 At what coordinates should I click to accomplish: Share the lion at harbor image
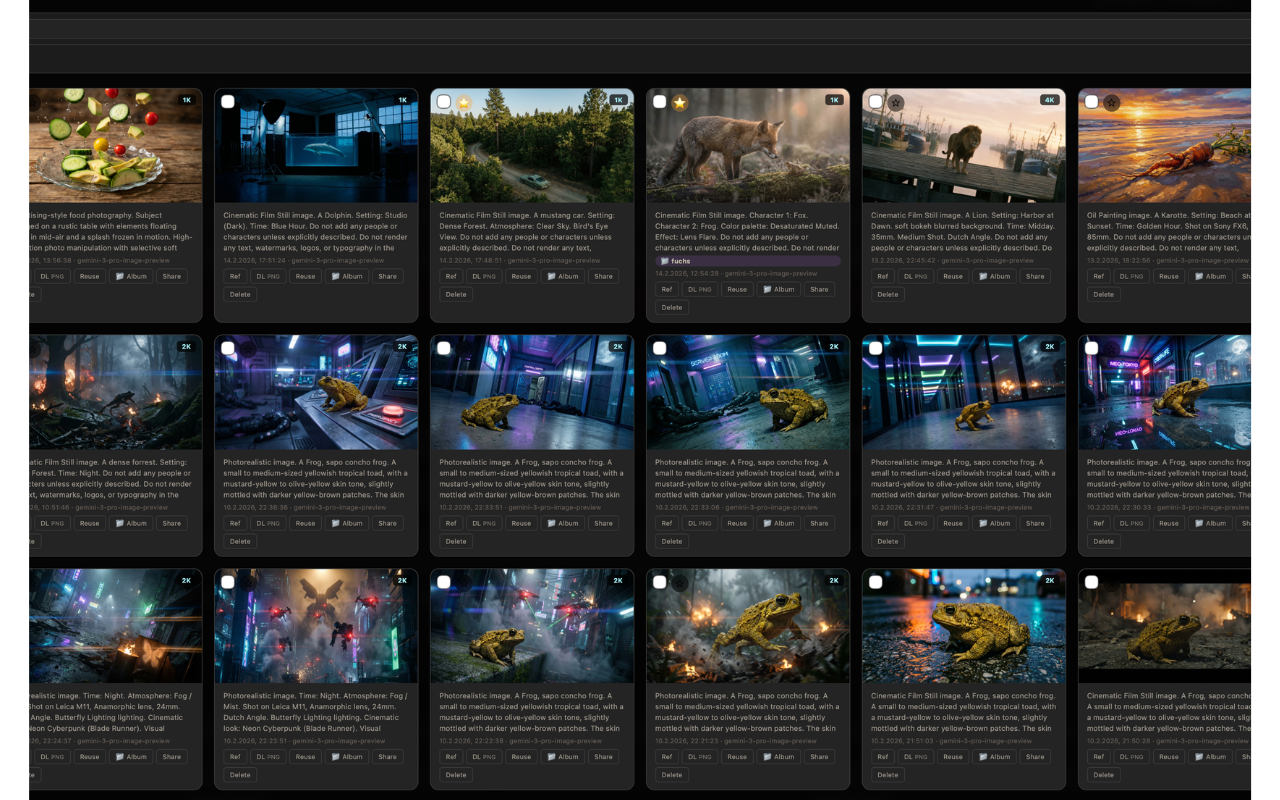point(1035,277)
